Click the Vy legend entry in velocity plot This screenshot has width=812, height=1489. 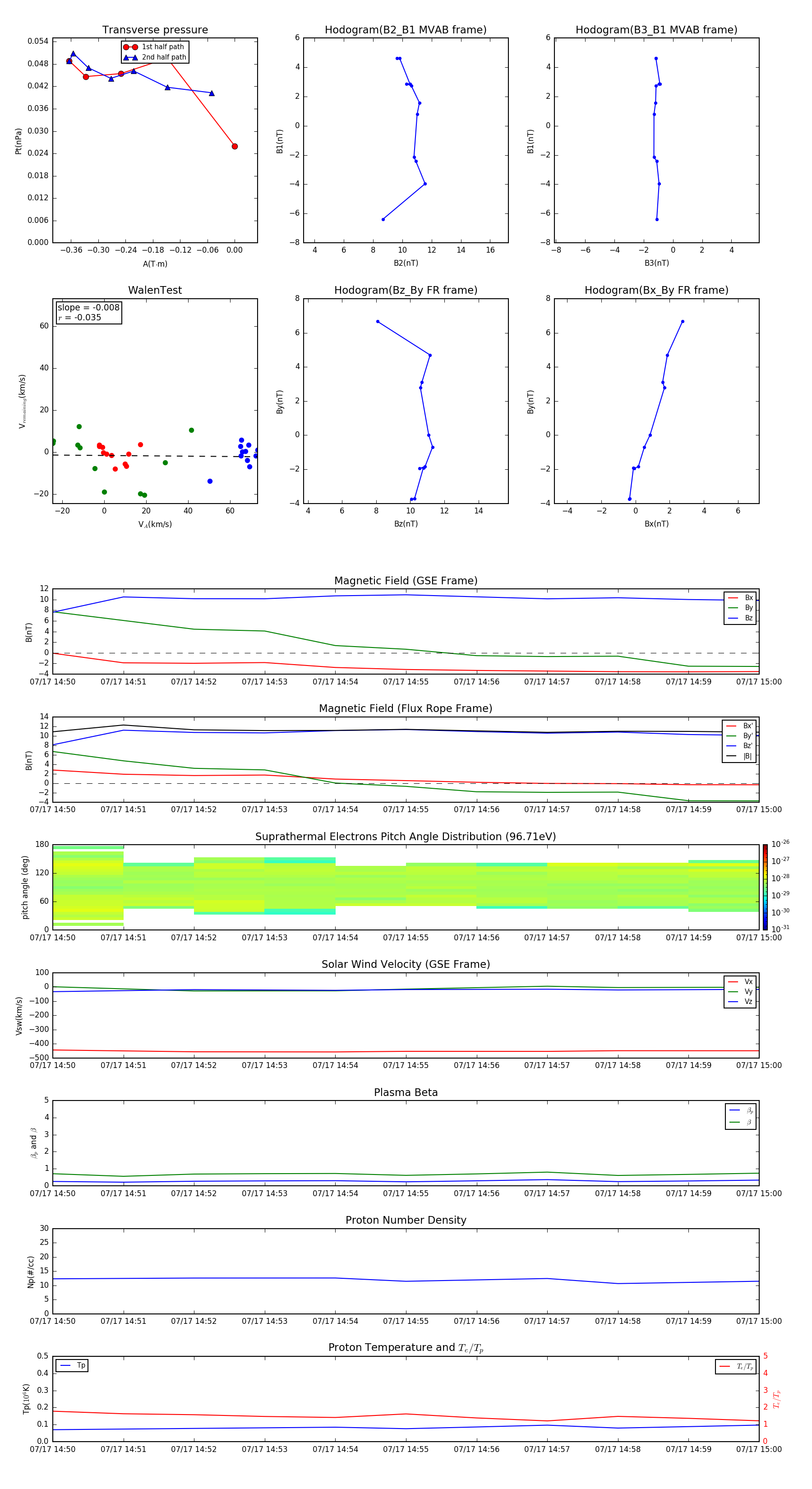740,992
